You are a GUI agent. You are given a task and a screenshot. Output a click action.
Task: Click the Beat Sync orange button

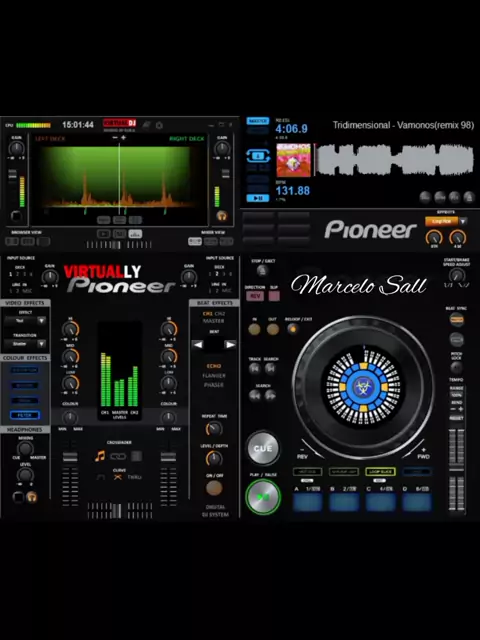(x=456, y=320)
